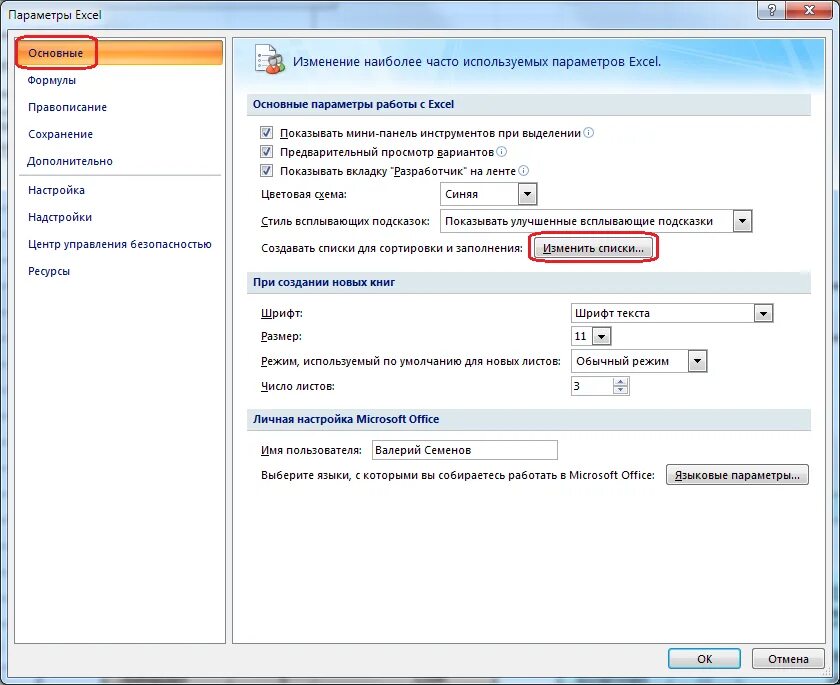The image size is (840, 685).
Task: Open the Стиль всплывающих подсказок dropdown
Action: [742, 221]
